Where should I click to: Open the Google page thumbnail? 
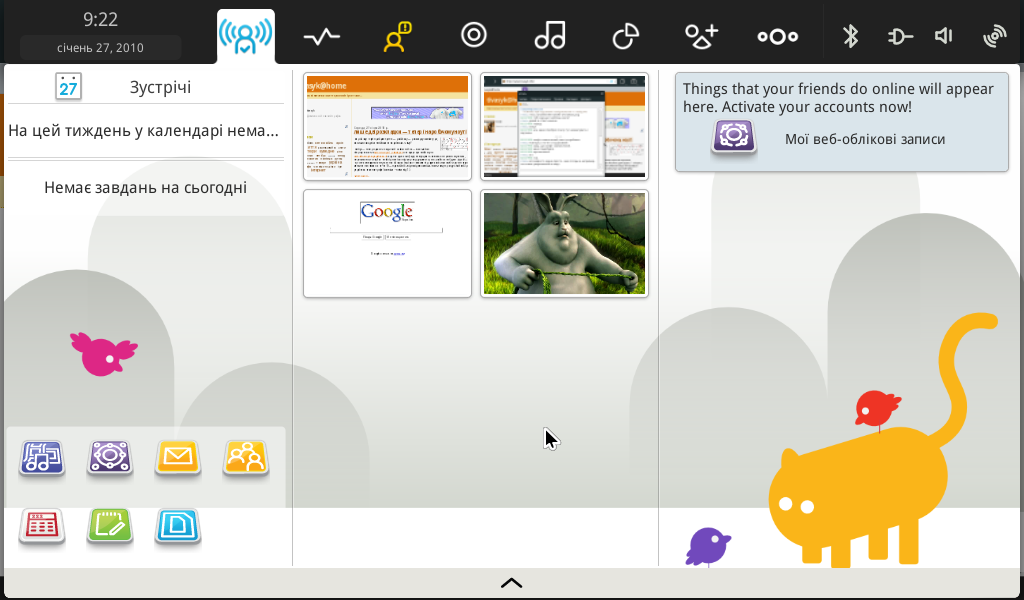(x=387, y=244)
